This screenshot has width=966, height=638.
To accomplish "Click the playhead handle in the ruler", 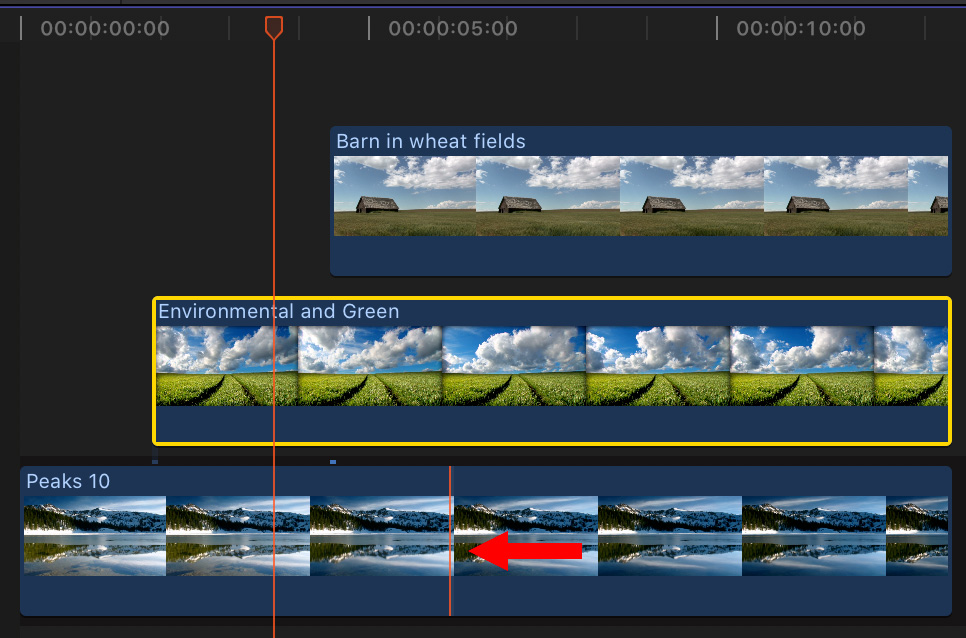I will [273, 28].
